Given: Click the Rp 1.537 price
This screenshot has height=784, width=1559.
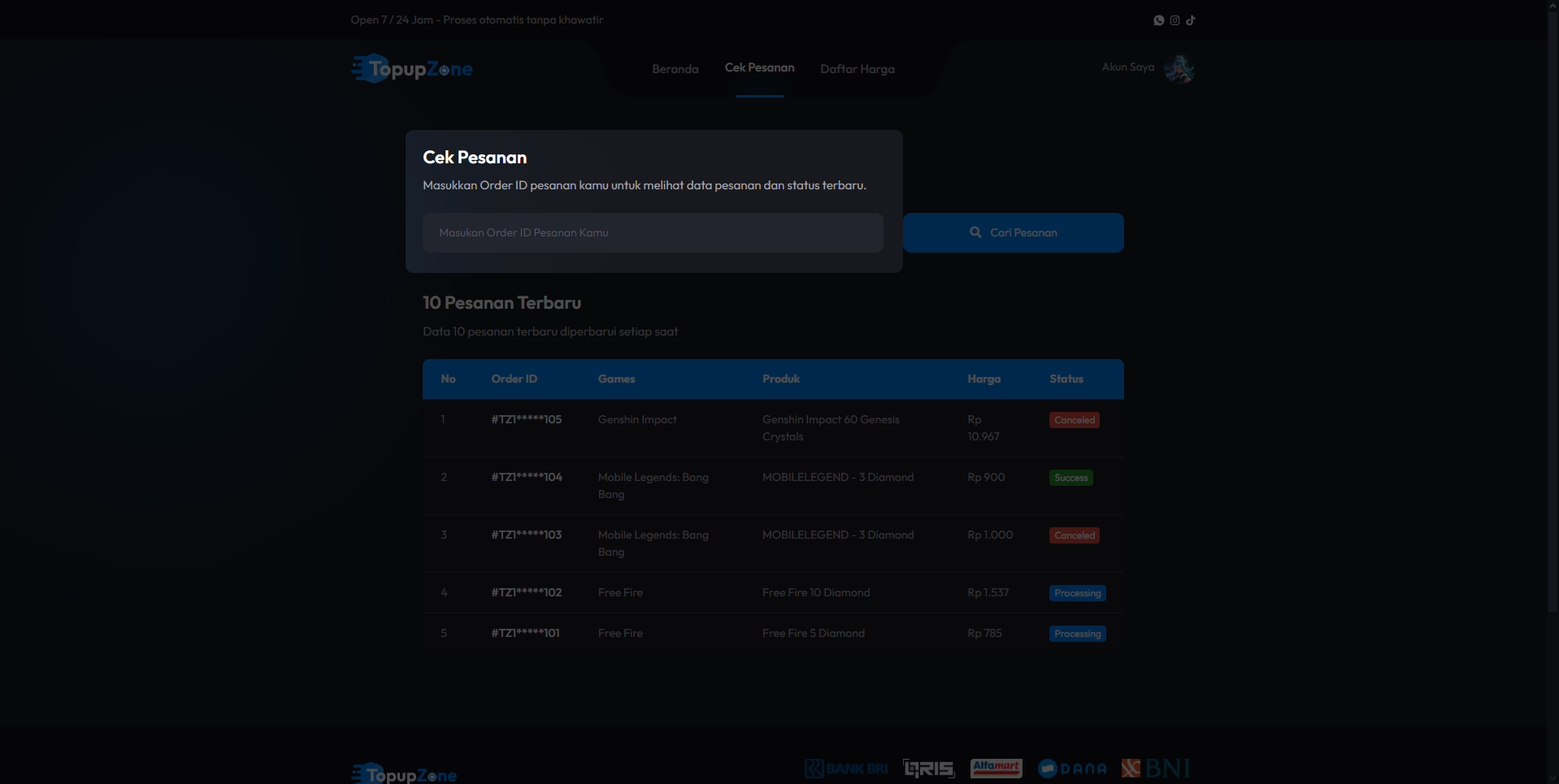Looking at the screenshot, I should click(x=988, y=593).
